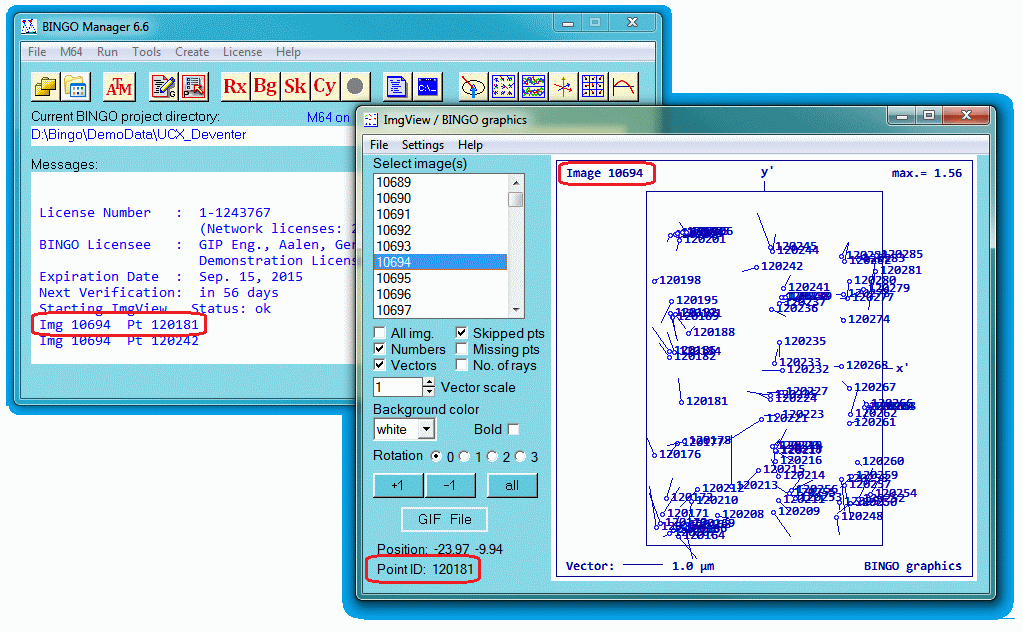Click the parameter list icon with P

(x=194, y=87)
